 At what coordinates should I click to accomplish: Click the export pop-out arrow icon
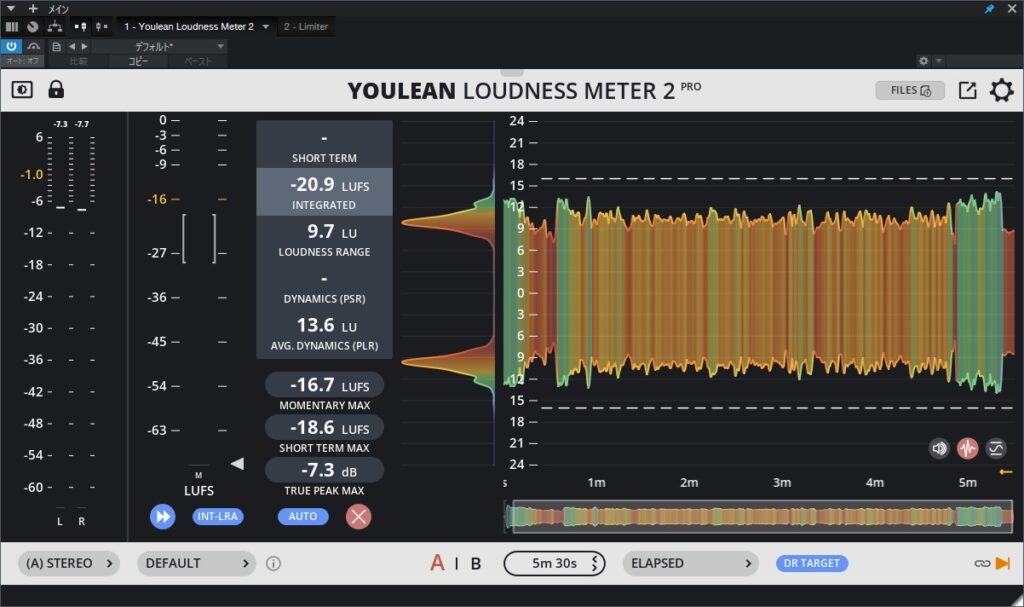[967, 90]
